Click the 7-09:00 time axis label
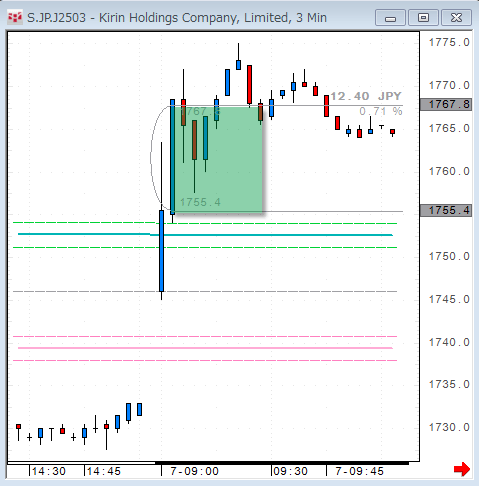Viewport: 479px width, 486px height. click(x=194, y=471)
